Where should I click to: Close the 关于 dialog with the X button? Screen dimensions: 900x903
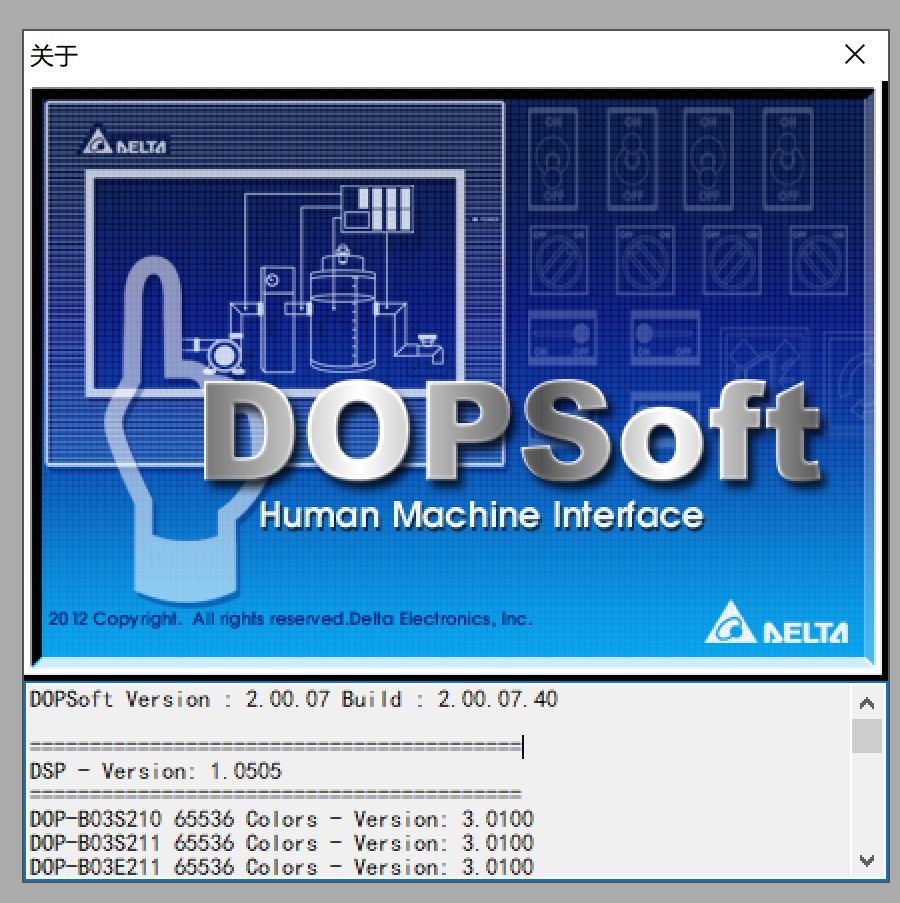point(855,55)
